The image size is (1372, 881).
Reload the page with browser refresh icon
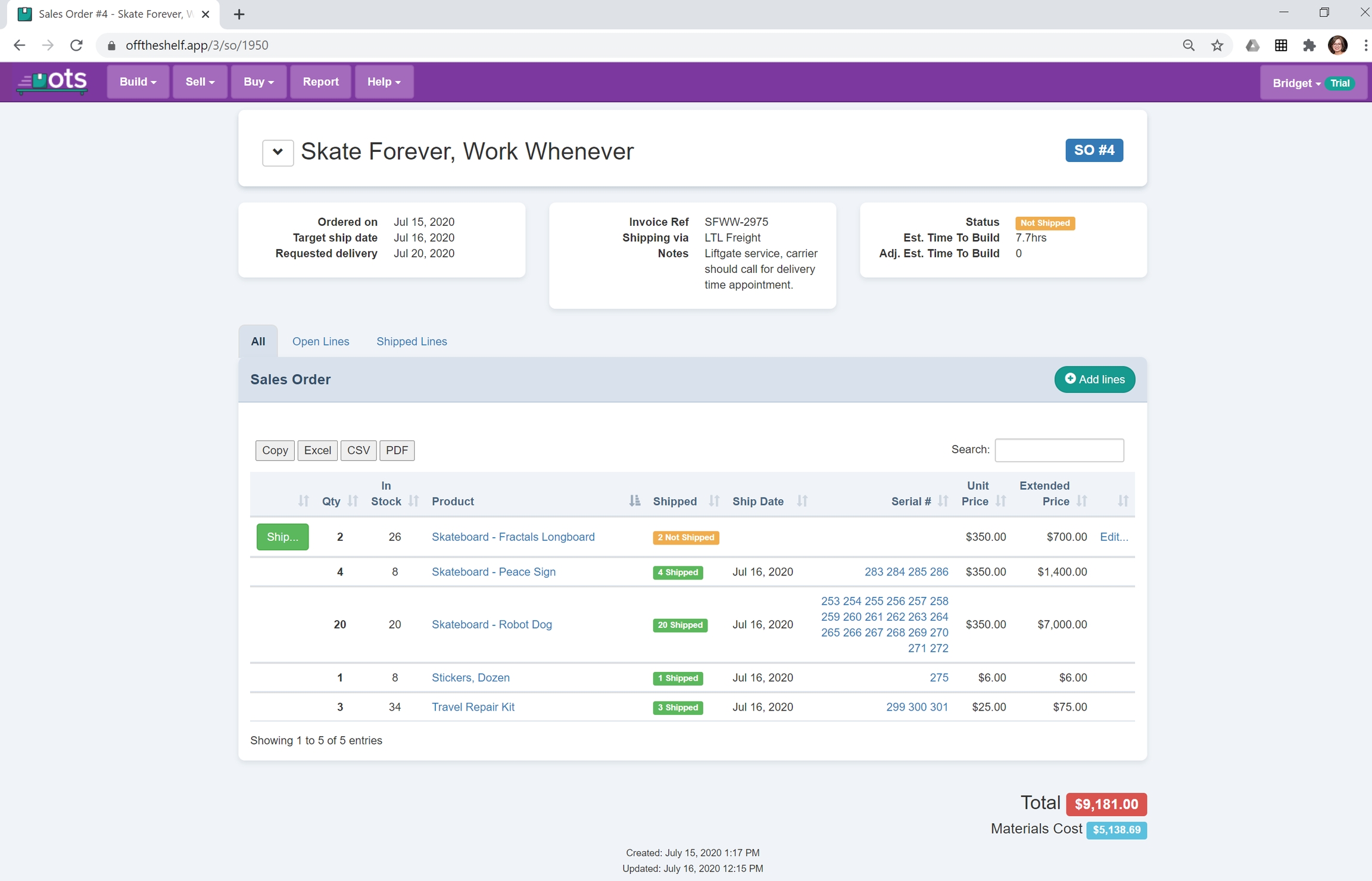[x=76, y=45]
